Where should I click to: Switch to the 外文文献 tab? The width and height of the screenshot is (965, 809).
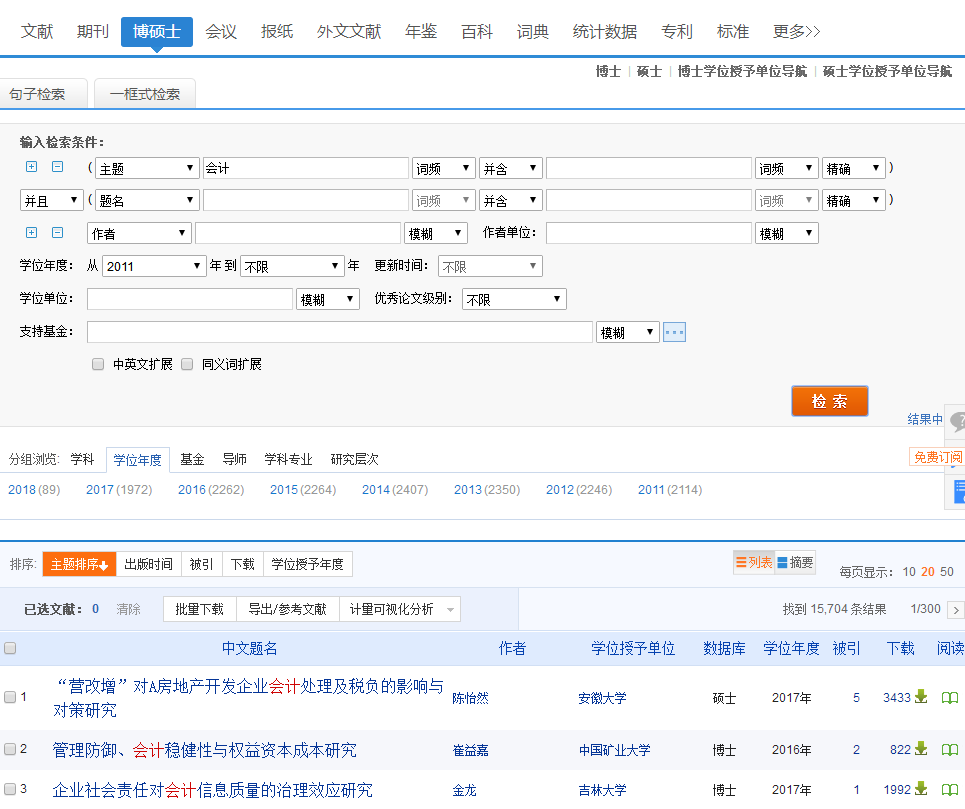(348, 31)
